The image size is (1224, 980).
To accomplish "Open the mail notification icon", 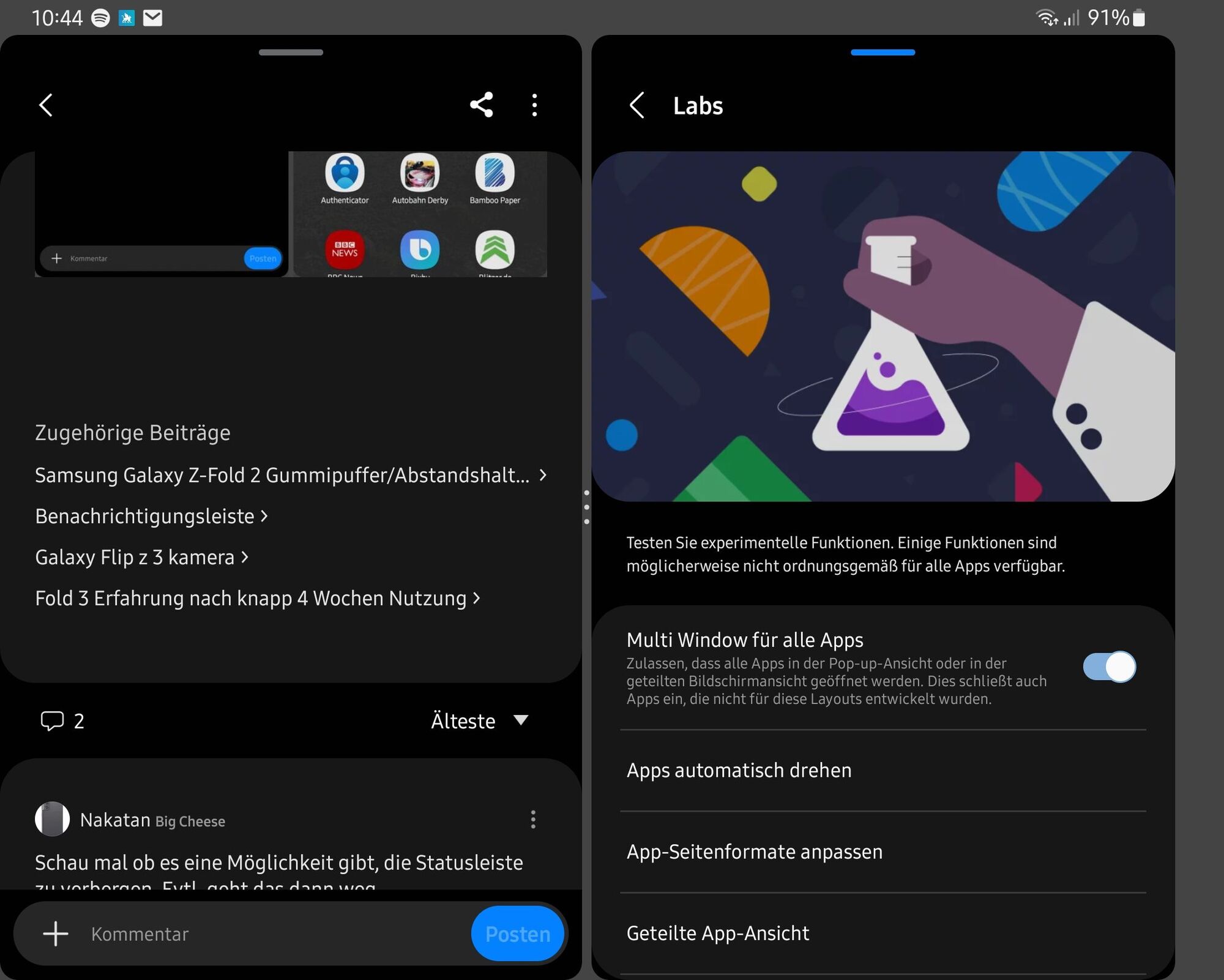I will 152,18.
